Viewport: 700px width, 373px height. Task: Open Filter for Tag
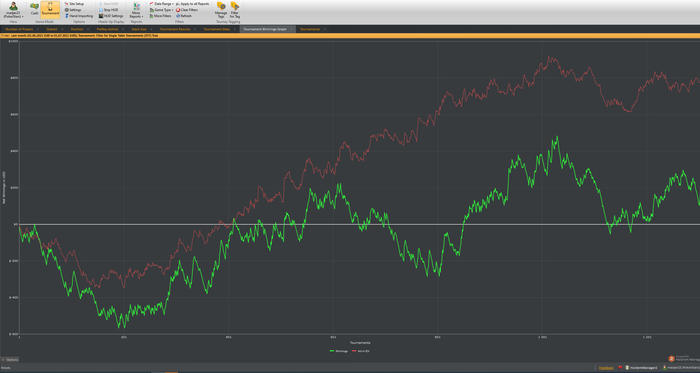tap(234, 9)
